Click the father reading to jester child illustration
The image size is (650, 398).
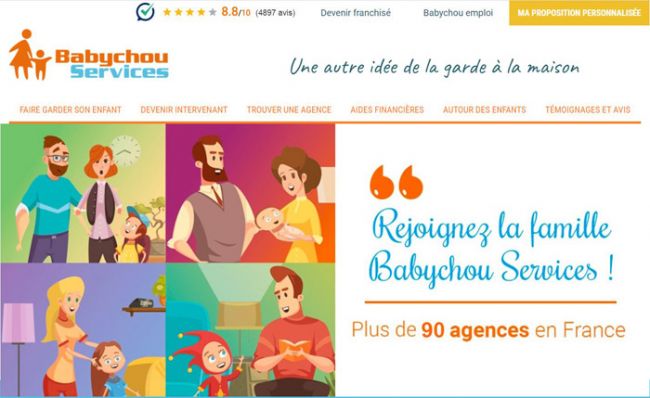tap(250, 330)
